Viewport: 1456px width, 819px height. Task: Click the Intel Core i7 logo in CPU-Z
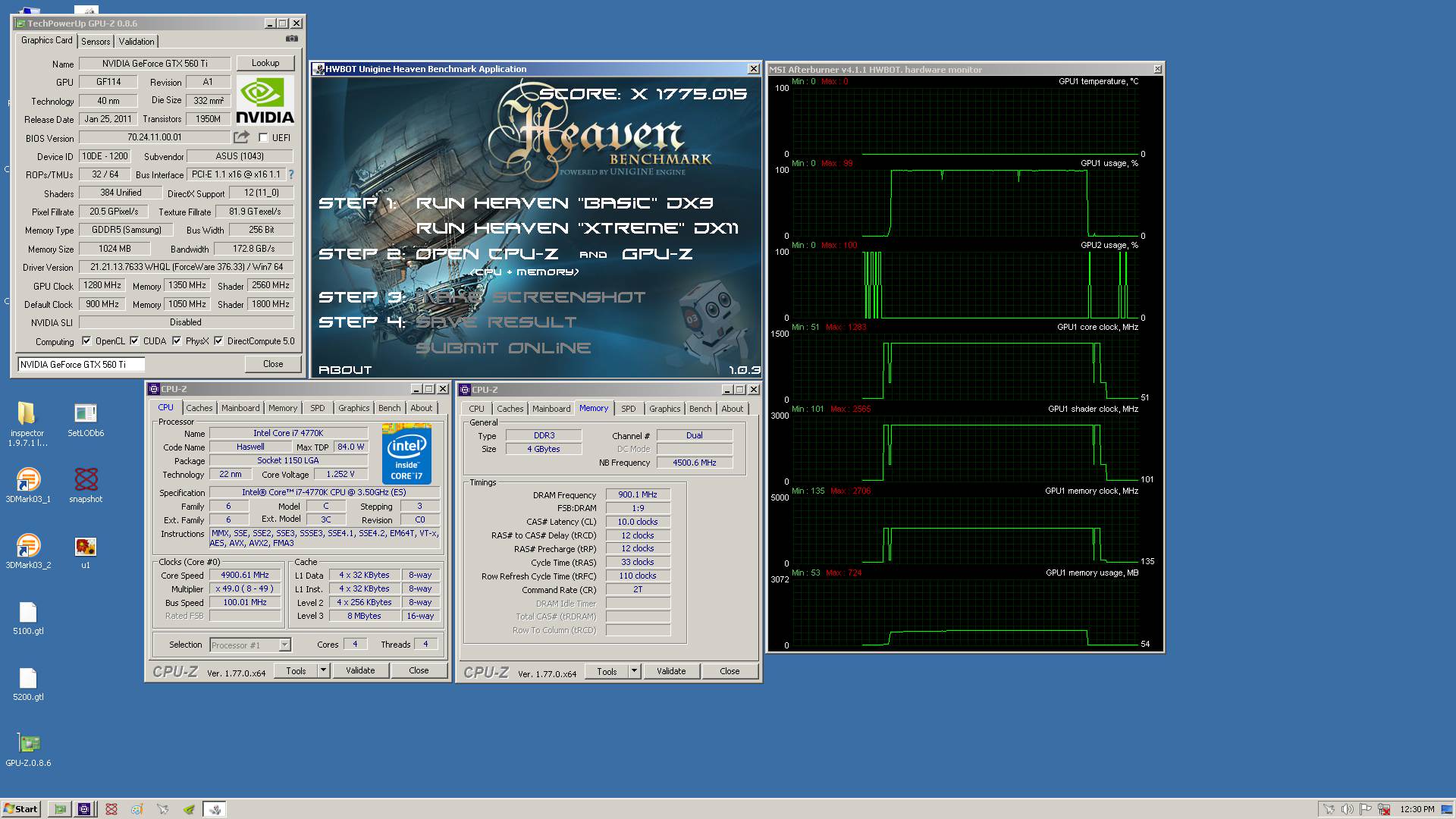pos(406,454)
